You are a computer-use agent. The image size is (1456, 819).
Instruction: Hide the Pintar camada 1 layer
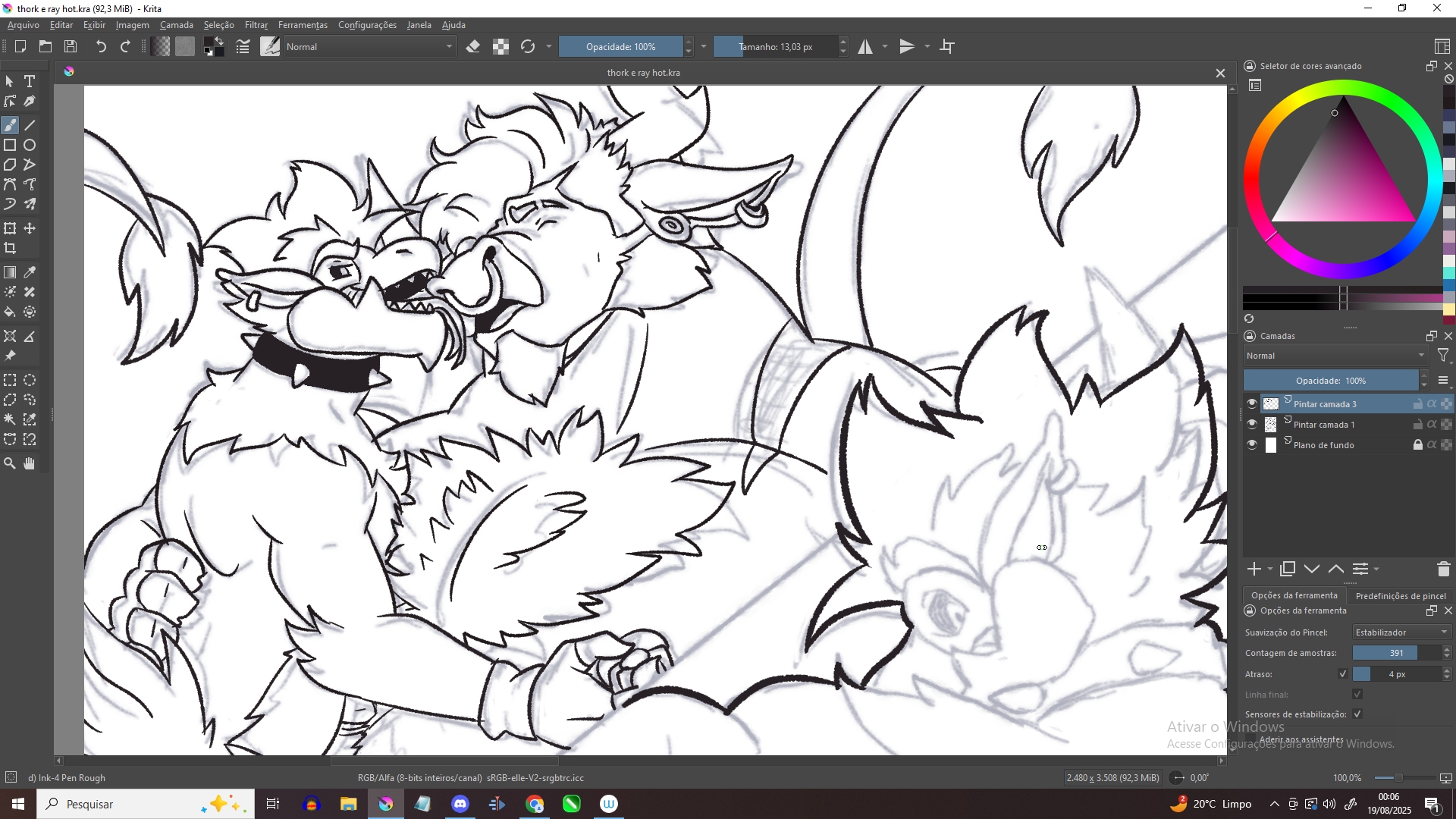[x=1252, y=425]
